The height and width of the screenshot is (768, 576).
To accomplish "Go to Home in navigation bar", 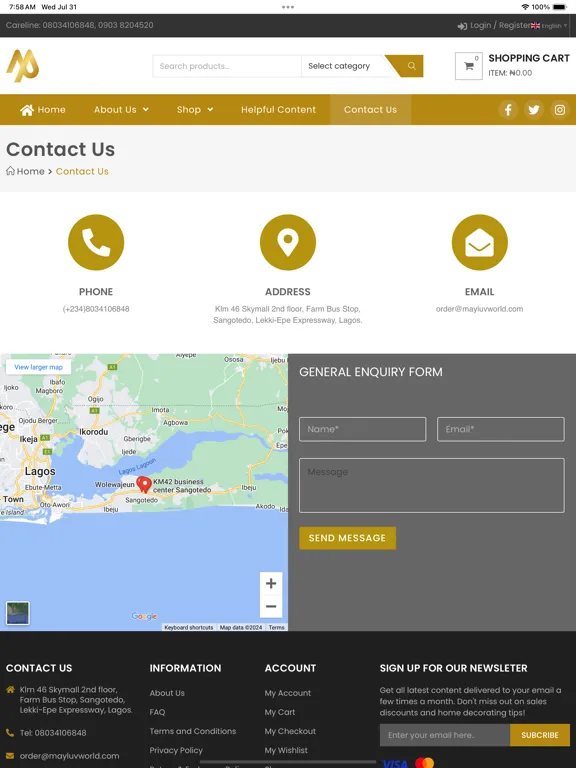I will [x=43, y=110].
